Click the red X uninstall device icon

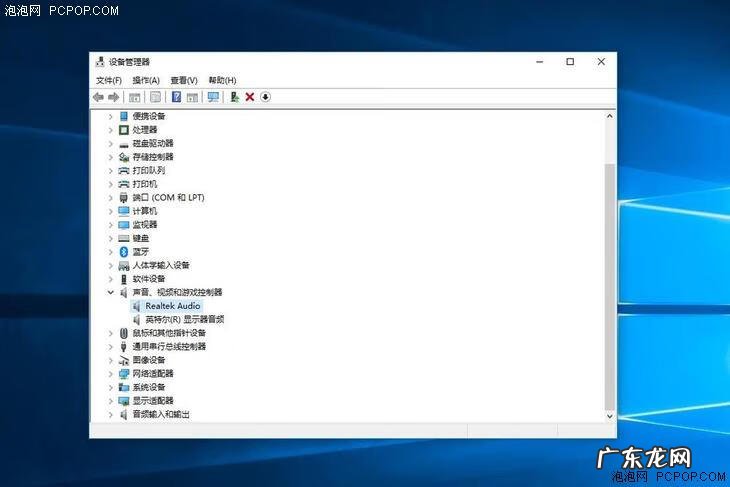pyautogui.click(x=250, y=97)
